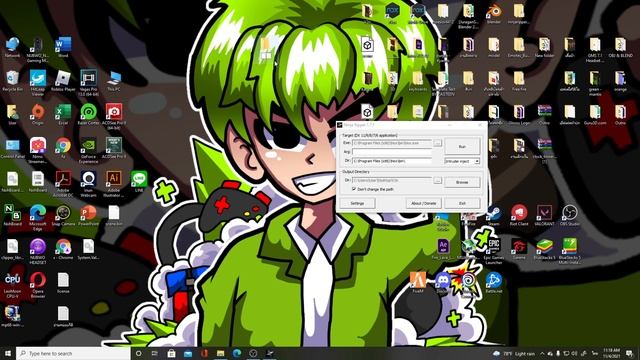Open the This PC icon
This screenshot has width=640, height=360.
click(114, 81)
